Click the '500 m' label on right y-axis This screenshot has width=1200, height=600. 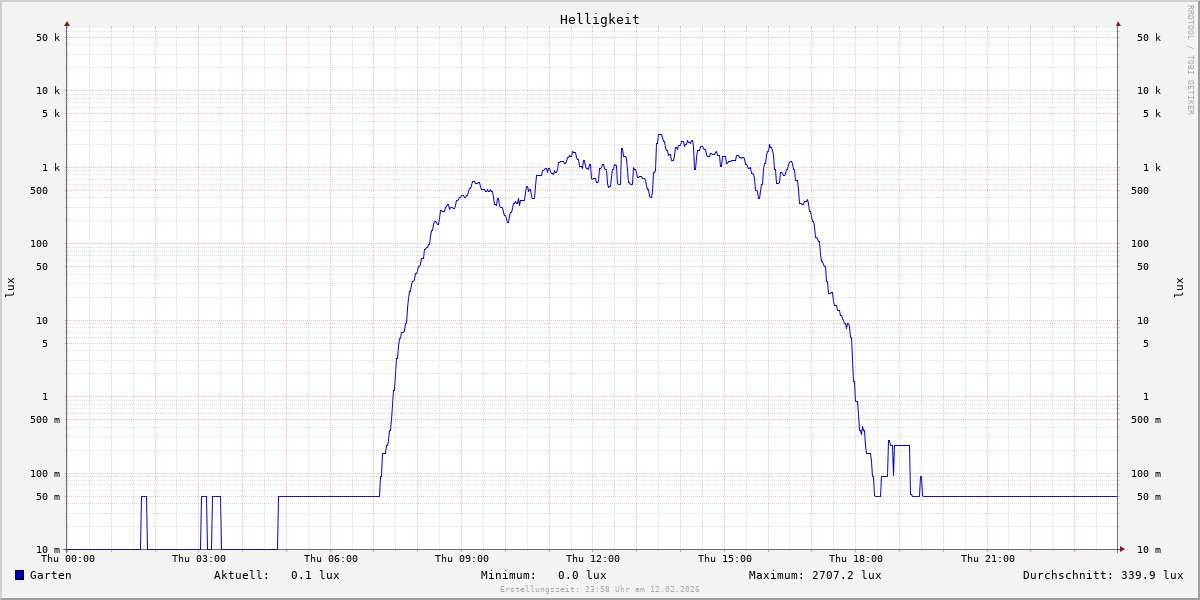pyautogui.click(x=1146, y=419)
